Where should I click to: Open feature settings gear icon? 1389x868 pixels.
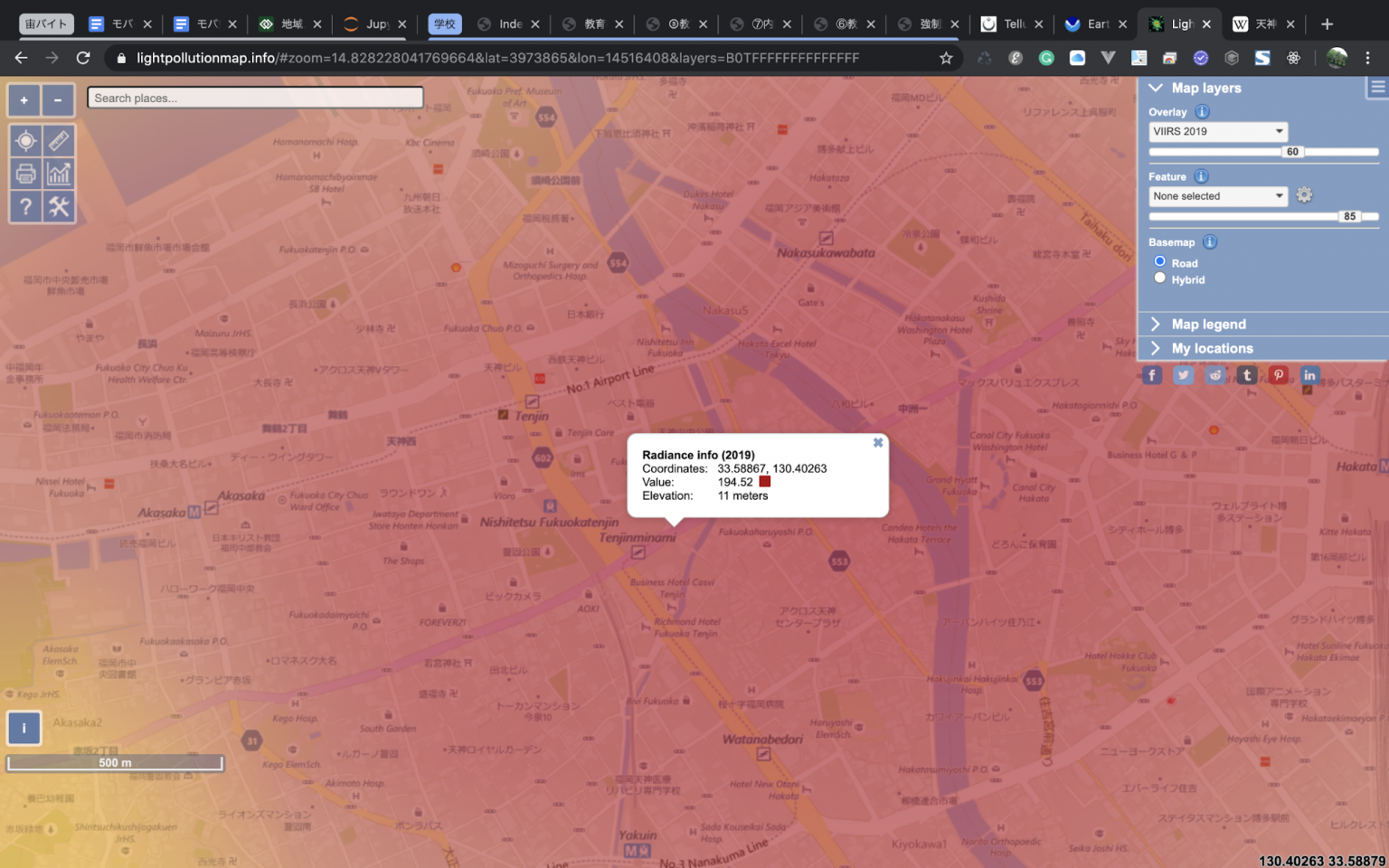1304,195
